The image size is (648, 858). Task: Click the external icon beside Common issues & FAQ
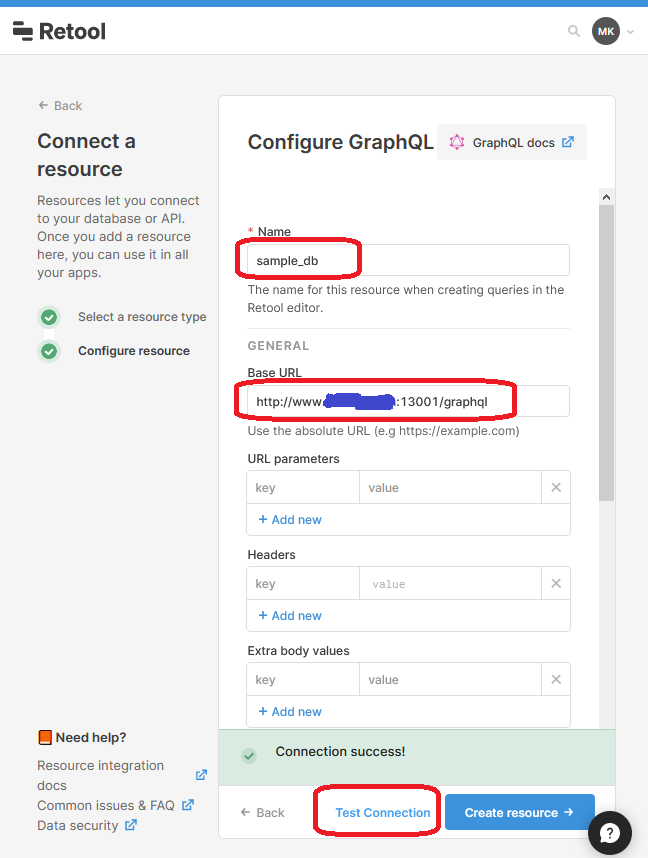[x=188, y=805]
